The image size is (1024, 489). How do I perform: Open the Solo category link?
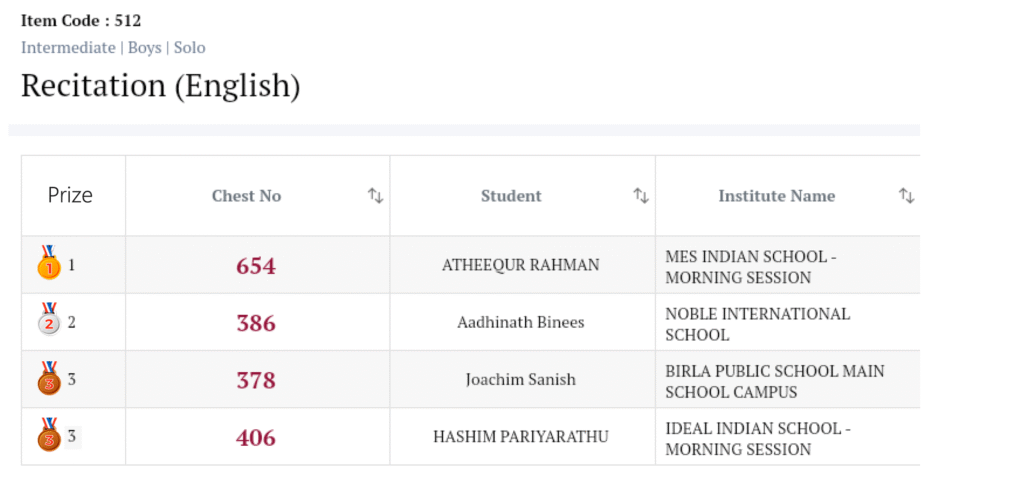(190, 47)
